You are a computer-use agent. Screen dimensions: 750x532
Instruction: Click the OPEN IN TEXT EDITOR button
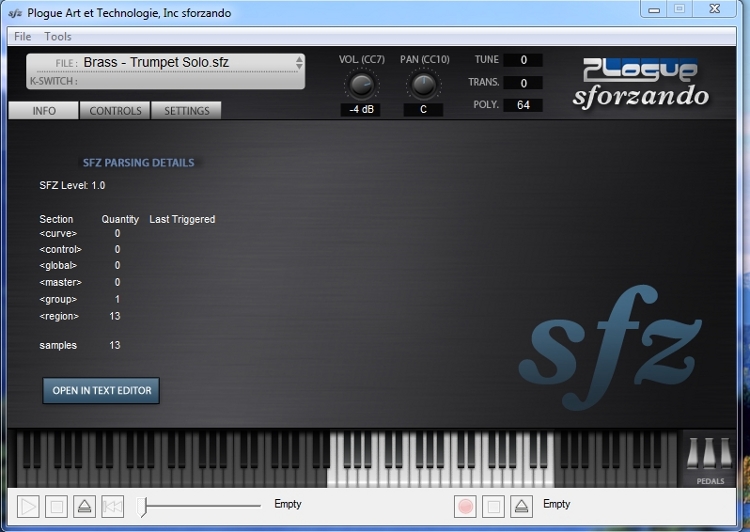(x=101, y=390)
